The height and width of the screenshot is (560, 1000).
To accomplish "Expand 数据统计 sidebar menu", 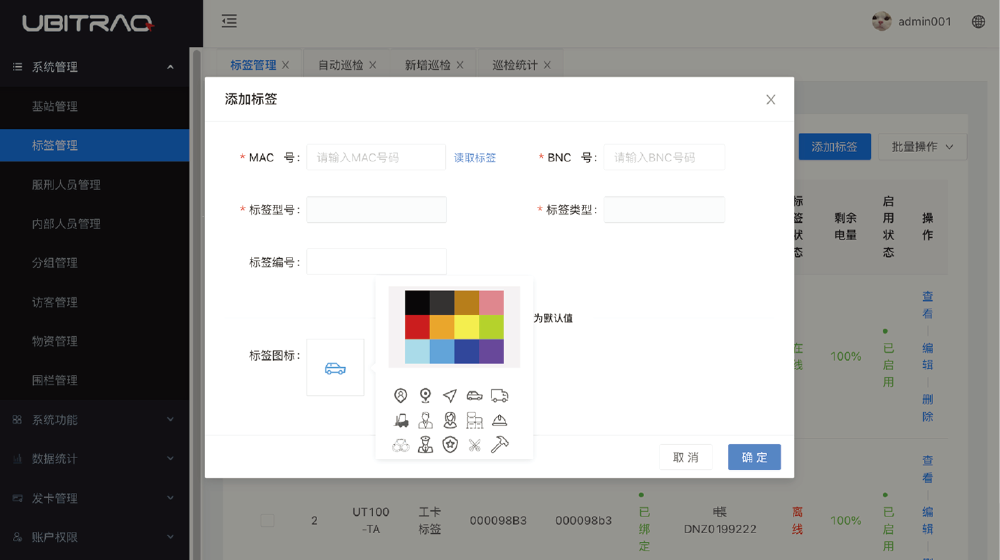I will coord(95,459).
